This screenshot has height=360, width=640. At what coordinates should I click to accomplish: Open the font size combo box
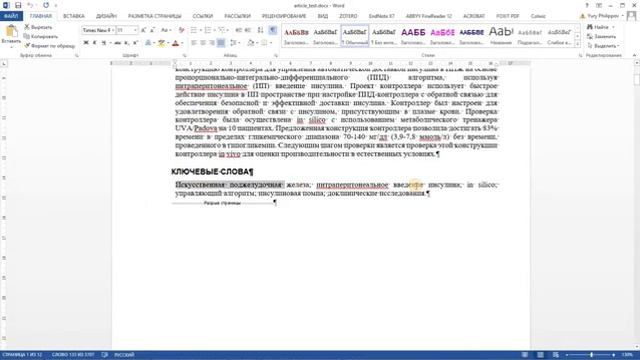point(127,30)
